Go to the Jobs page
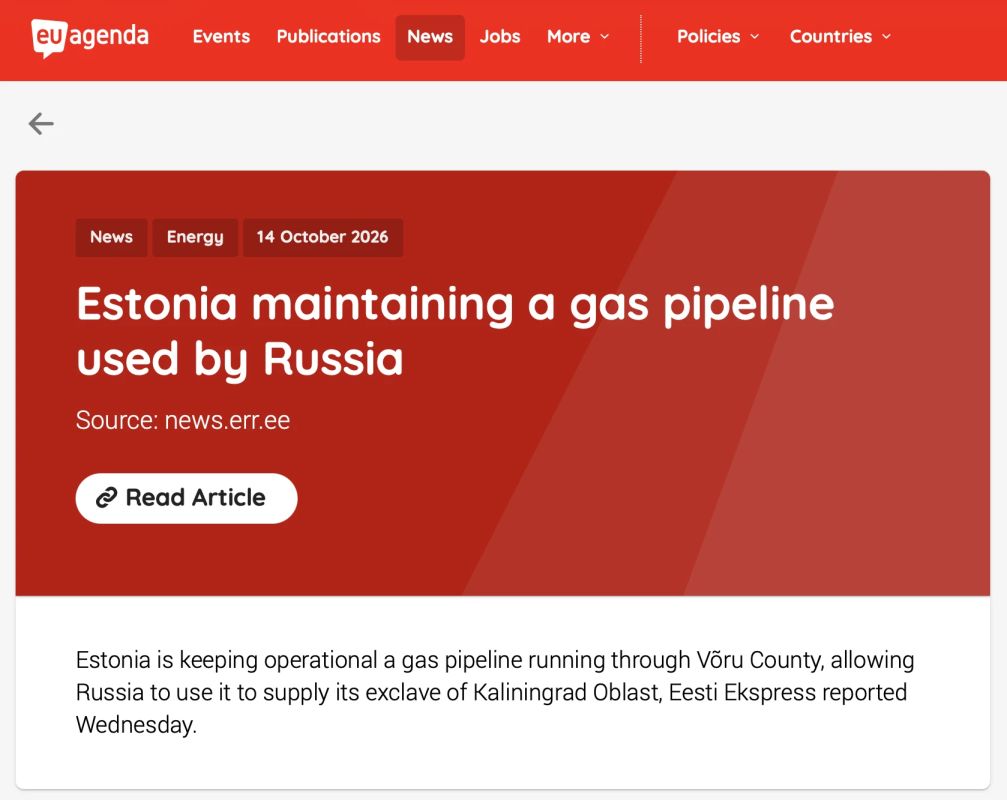The height and width of the screenshot is (800, 1007). coord(500,37)
